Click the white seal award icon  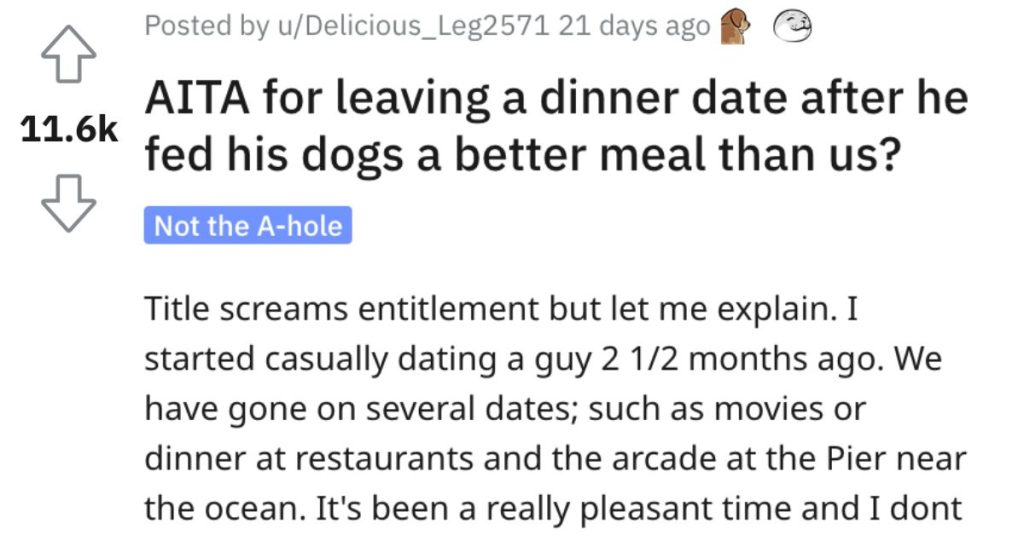[x=791, y=27]
